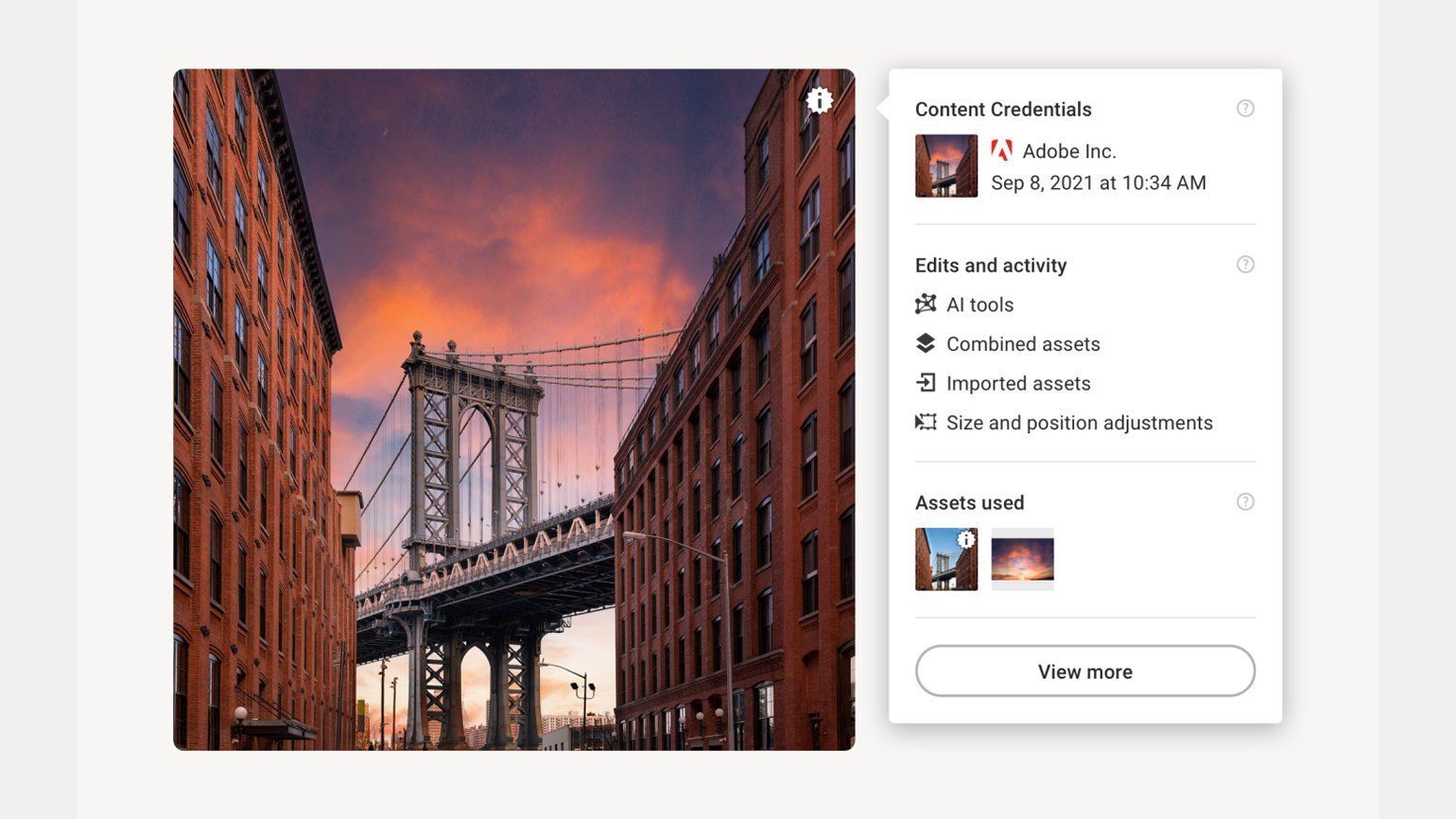1456x819 pixels.
Task: Click the "Combined assets" entry text
Action: coord(1023,344)
